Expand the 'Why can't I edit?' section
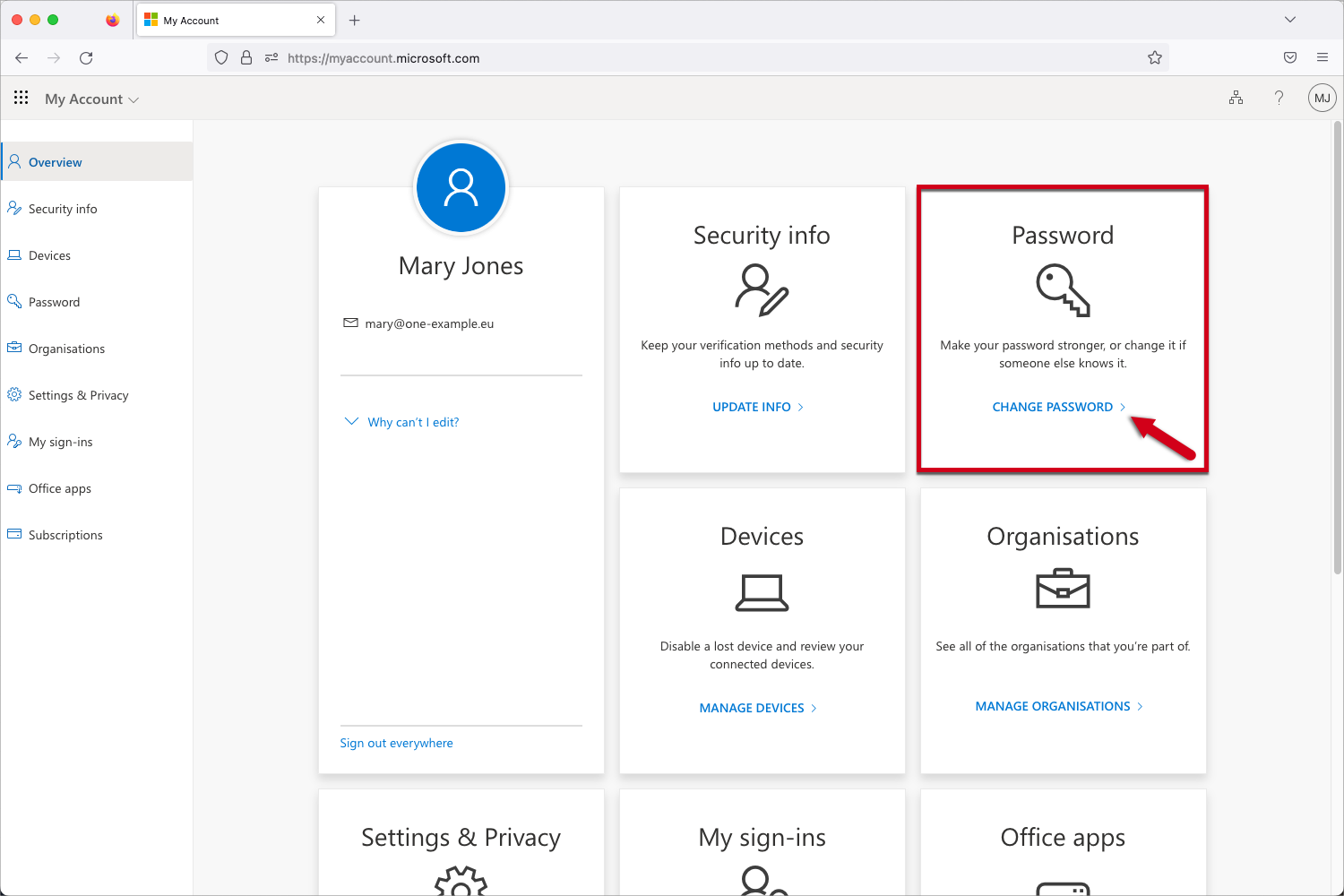The width and height of the screenshot is (1344, 896). pos(413,421)
